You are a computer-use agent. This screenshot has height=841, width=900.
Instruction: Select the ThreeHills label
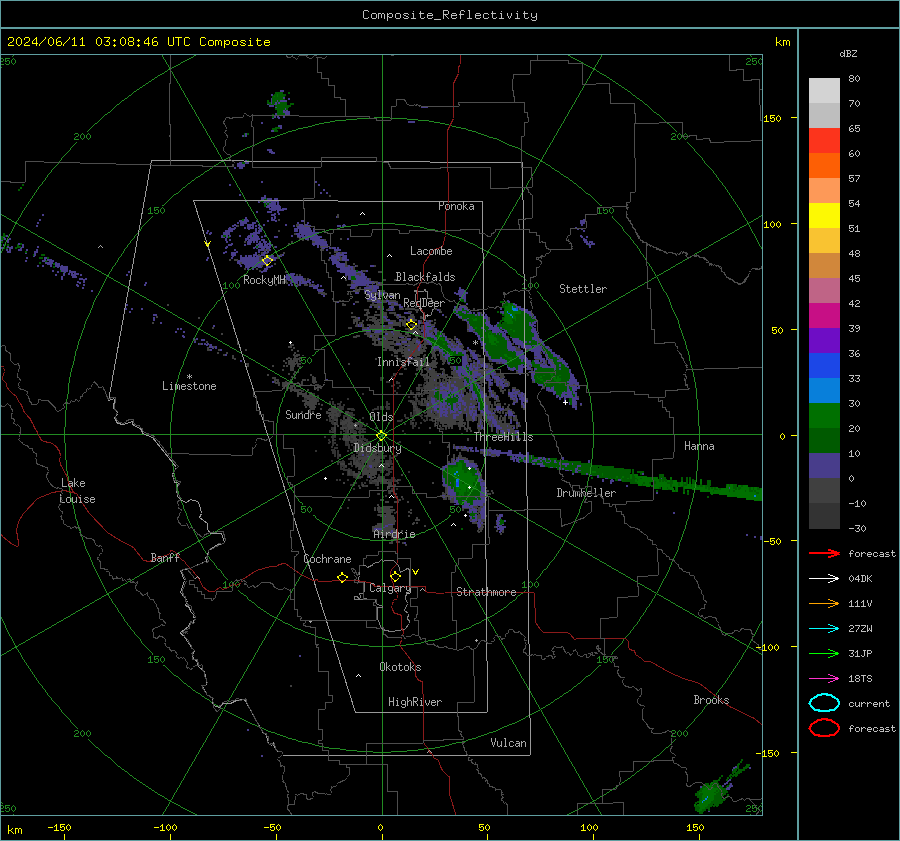503,437
